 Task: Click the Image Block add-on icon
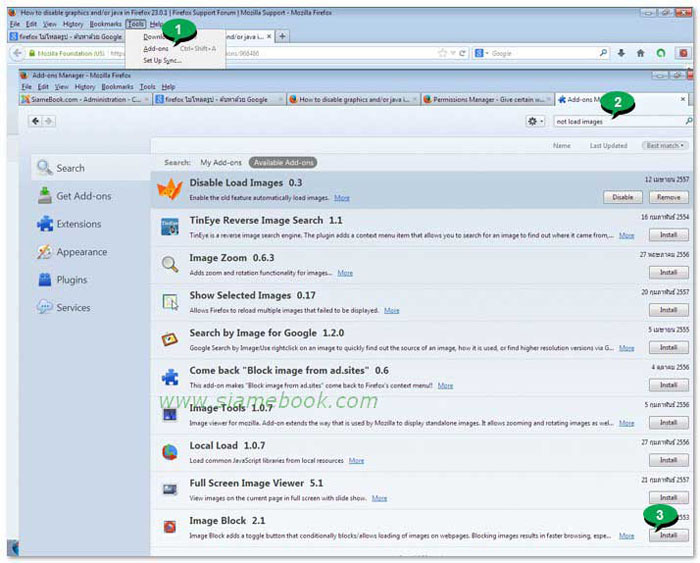(170, 527)
